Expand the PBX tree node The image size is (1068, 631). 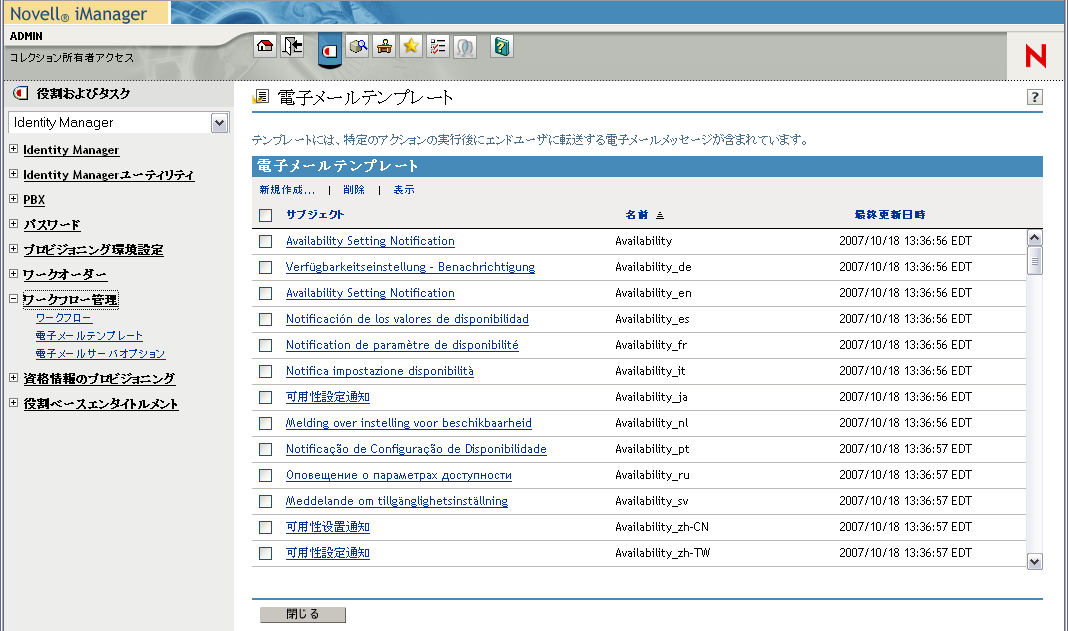[x=13, y=198]
